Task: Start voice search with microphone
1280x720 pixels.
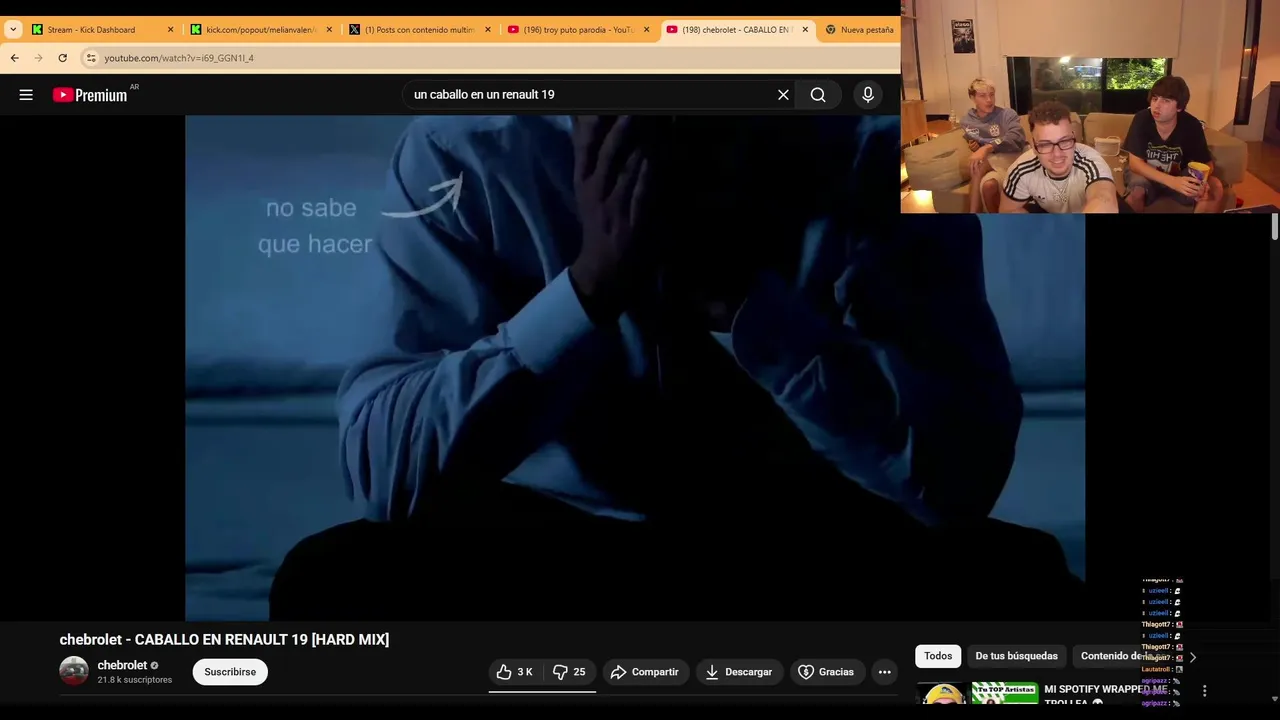Action: coord(868,95)
